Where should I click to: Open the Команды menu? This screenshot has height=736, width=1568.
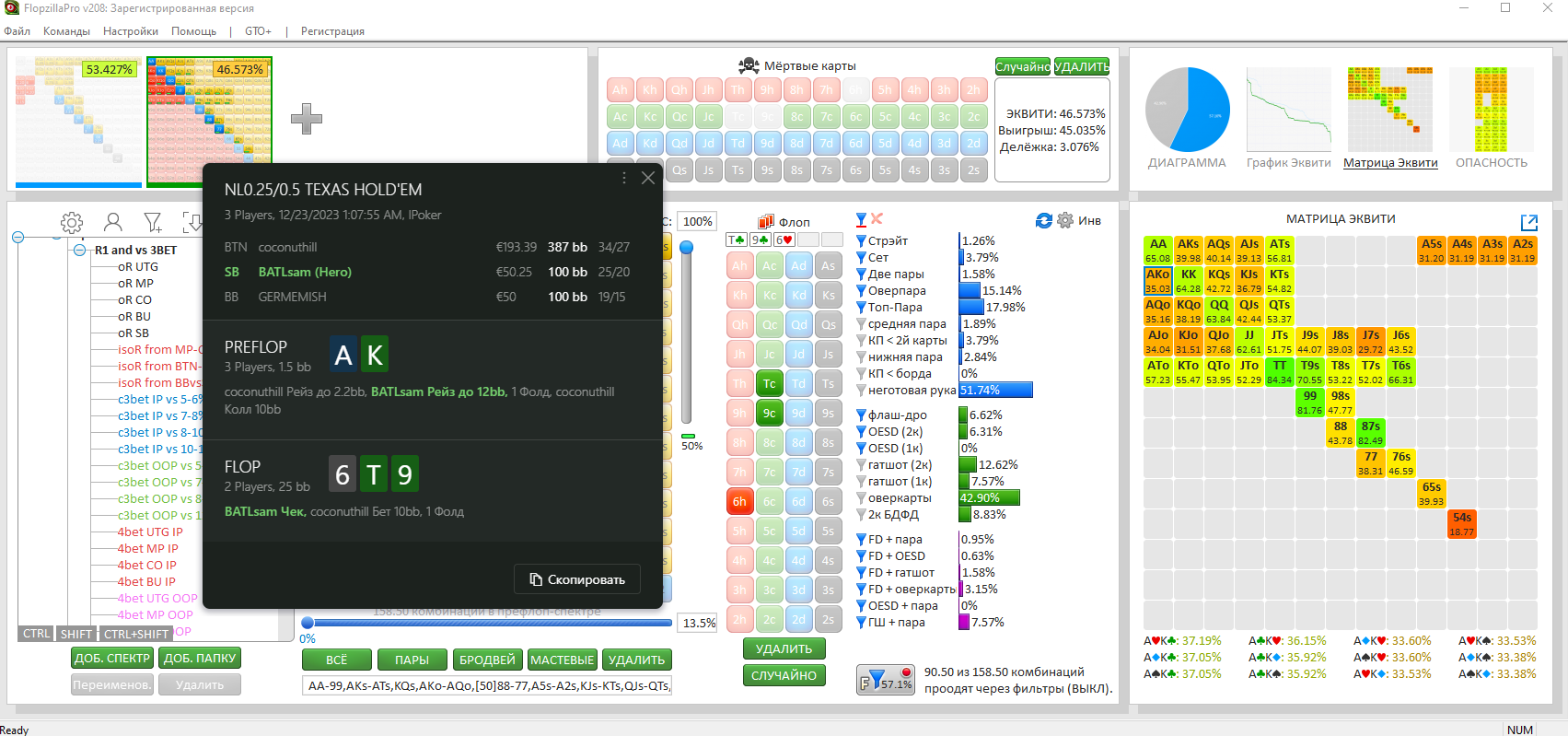point(66,30)
